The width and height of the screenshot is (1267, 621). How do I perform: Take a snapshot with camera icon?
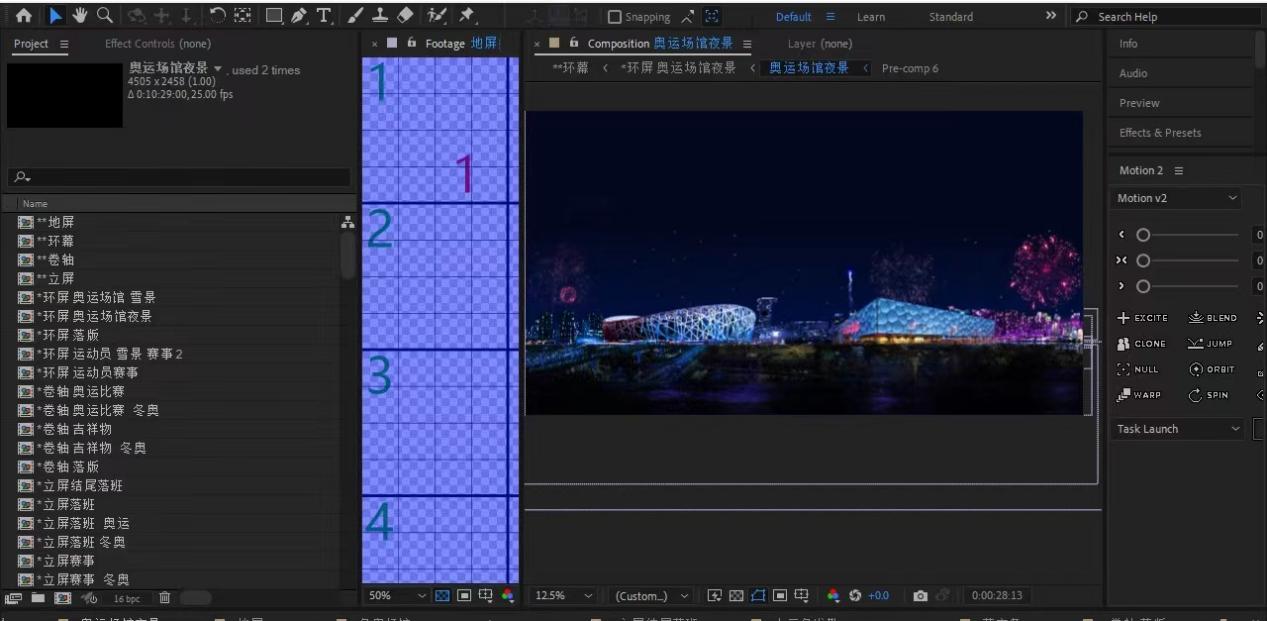pyautogui.click(x=919, y=596)
